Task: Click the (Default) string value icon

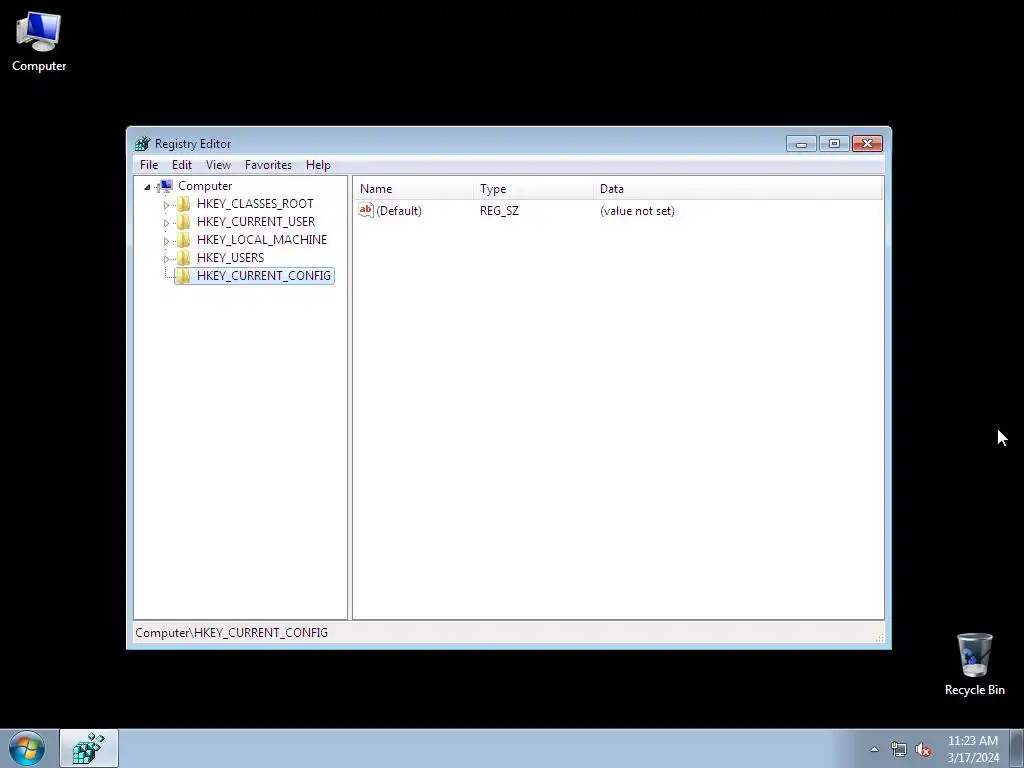Action: click(x=366, y=210)
